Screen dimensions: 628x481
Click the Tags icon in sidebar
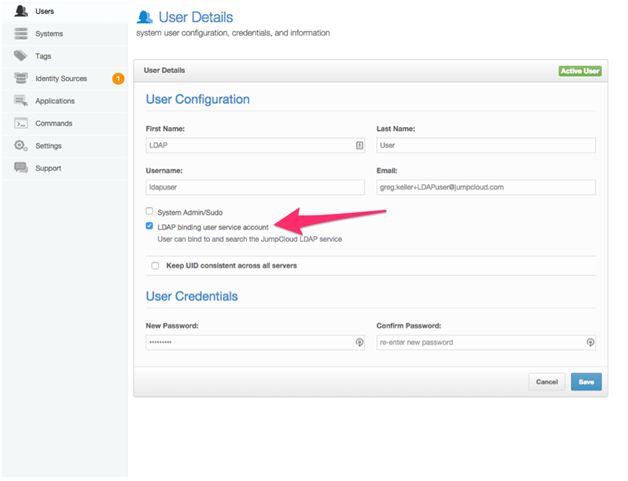[21, 56]
